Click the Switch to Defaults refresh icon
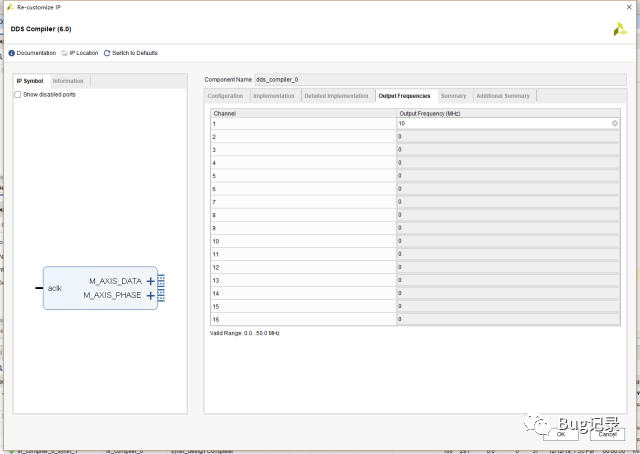This screenshot has width=640, height=454. pyautogui.click(x=107, y=53)
